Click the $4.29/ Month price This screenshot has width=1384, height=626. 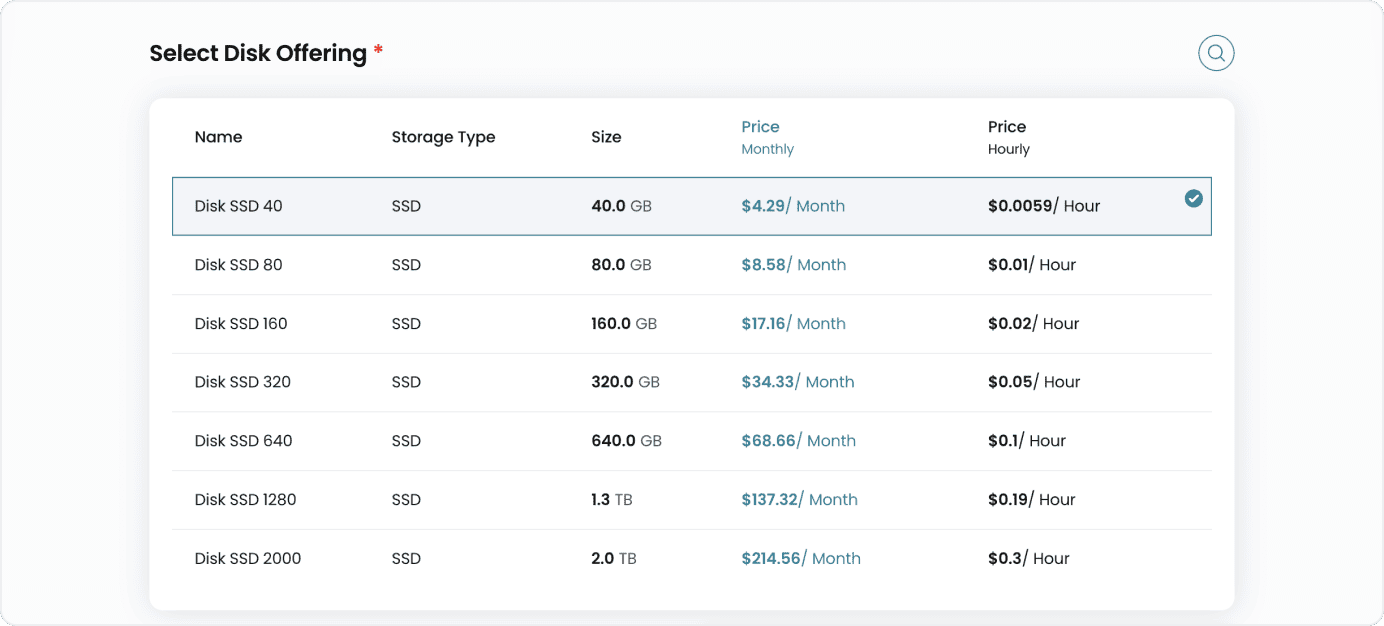[x=792, y=206]
